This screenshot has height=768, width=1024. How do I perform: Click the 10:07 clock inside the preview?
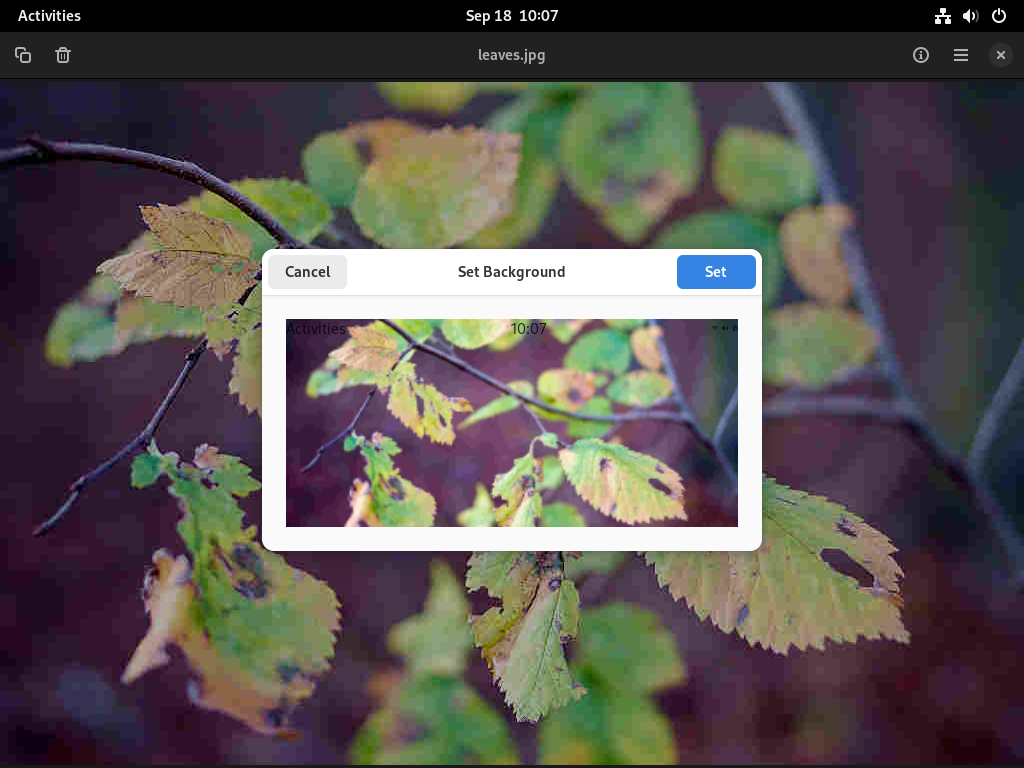[x=528, y=328]
